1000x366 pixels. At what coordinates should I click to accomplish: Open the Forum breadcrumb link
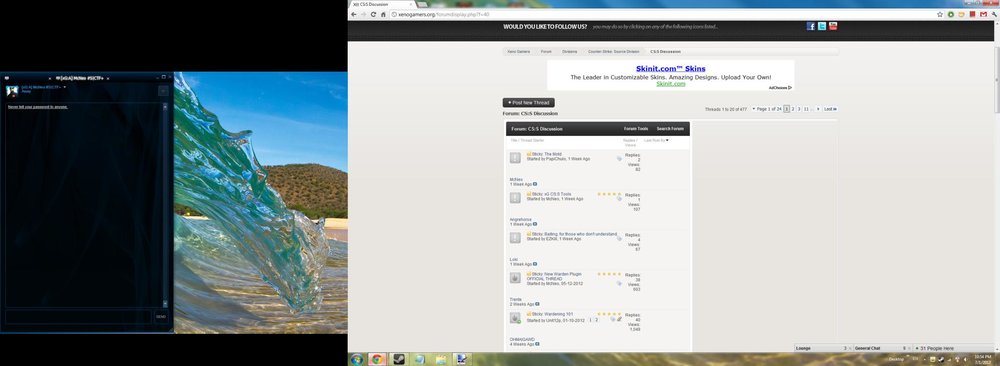pos(547,52)
